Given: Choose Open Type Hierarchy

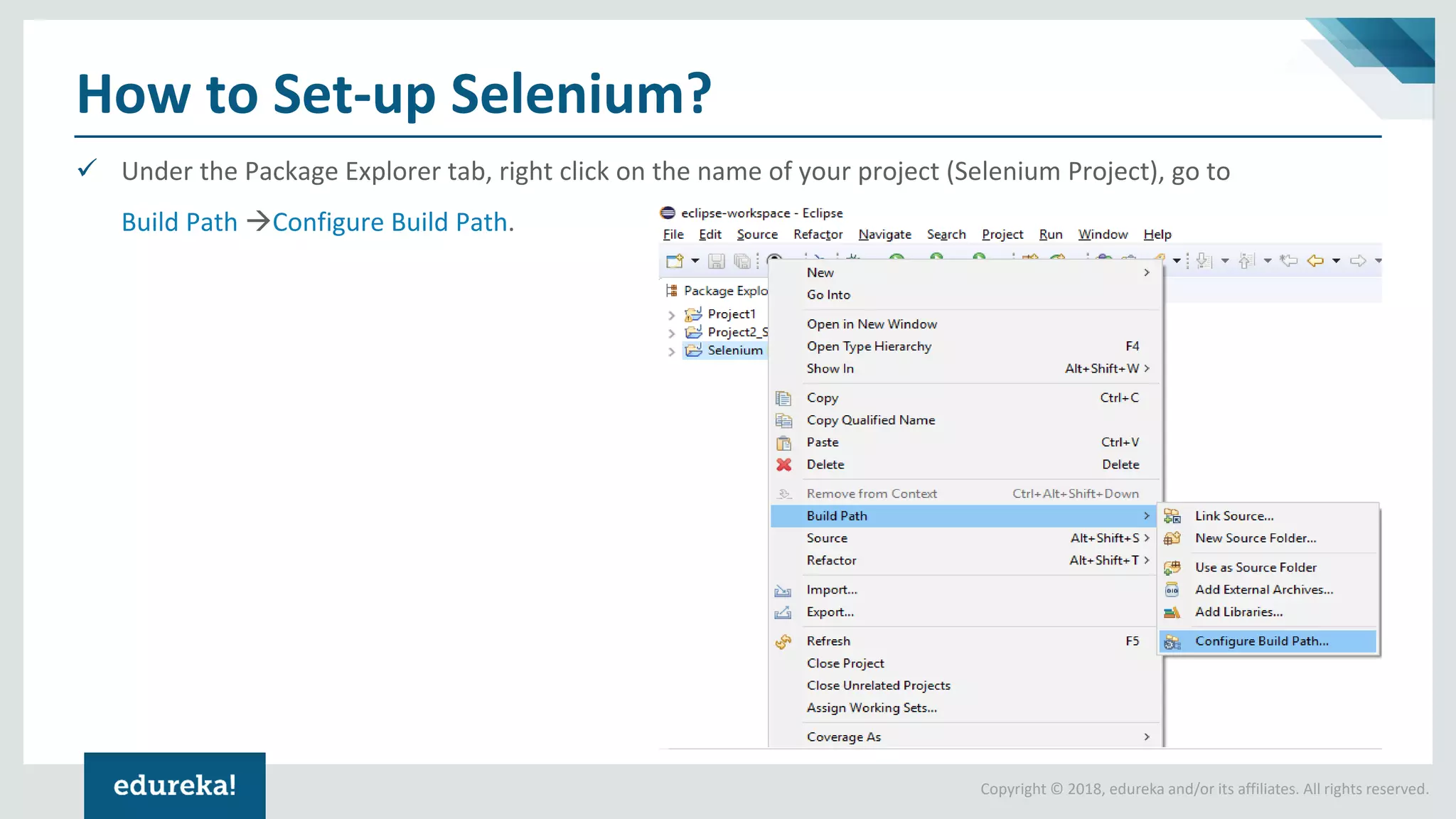Looking at the screenshot, I should (965, 346).
